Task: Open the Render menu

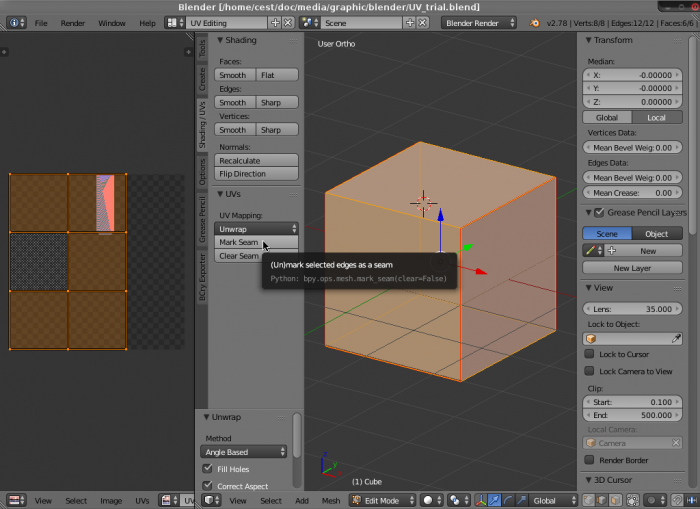Action: click(73, 22)
